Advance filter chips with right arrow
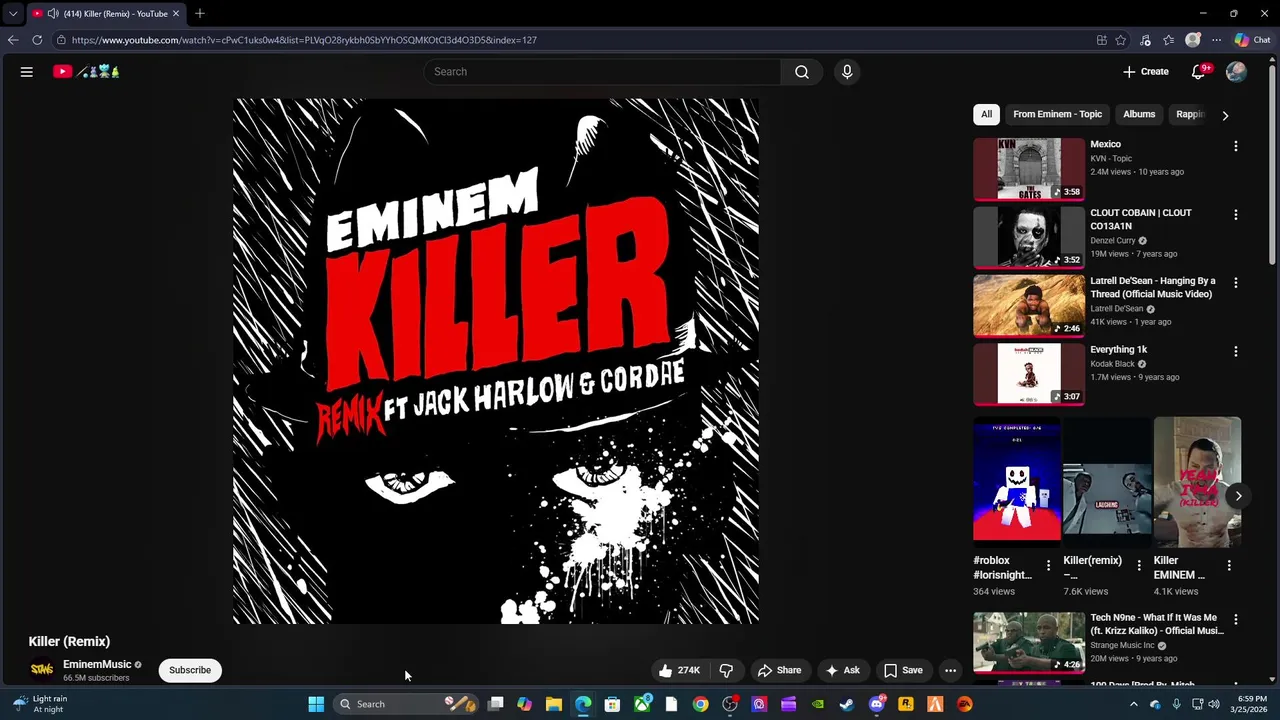The width and height of the screenshot is (1280, 720). (1225, 115)
